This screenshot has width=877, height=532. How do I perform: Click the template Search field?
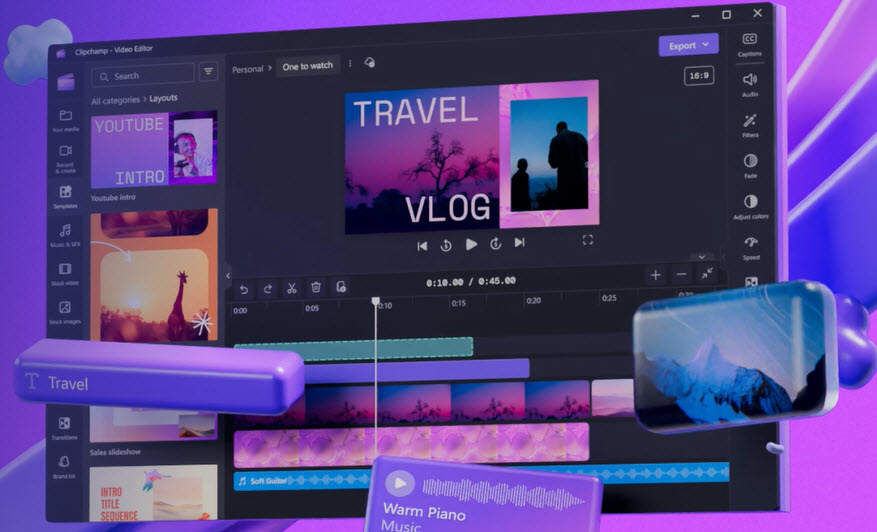point(143,75)
